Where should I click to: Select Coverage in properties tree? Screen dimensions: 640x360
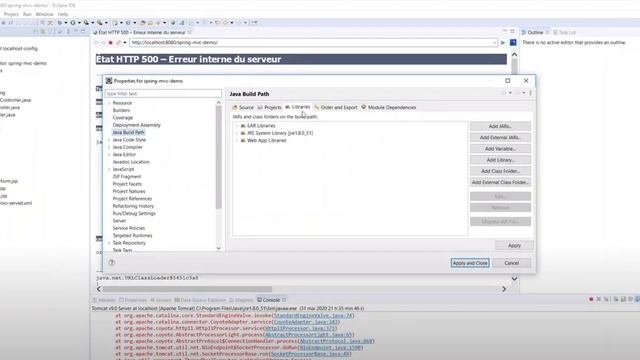click(123, 118)
